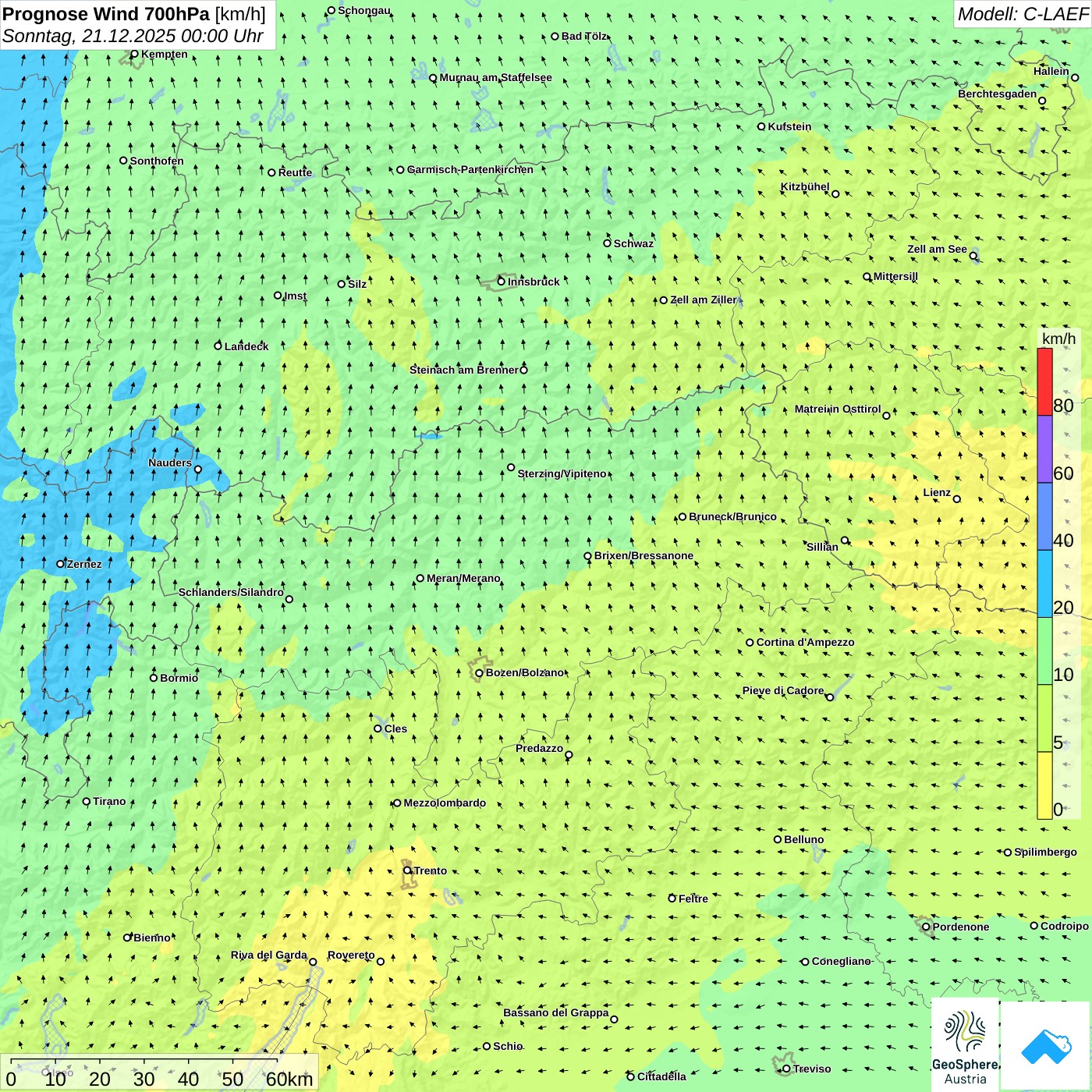
Task: Click the Sillian location marker
Action: pyautogui.click(x=845, y=540)
